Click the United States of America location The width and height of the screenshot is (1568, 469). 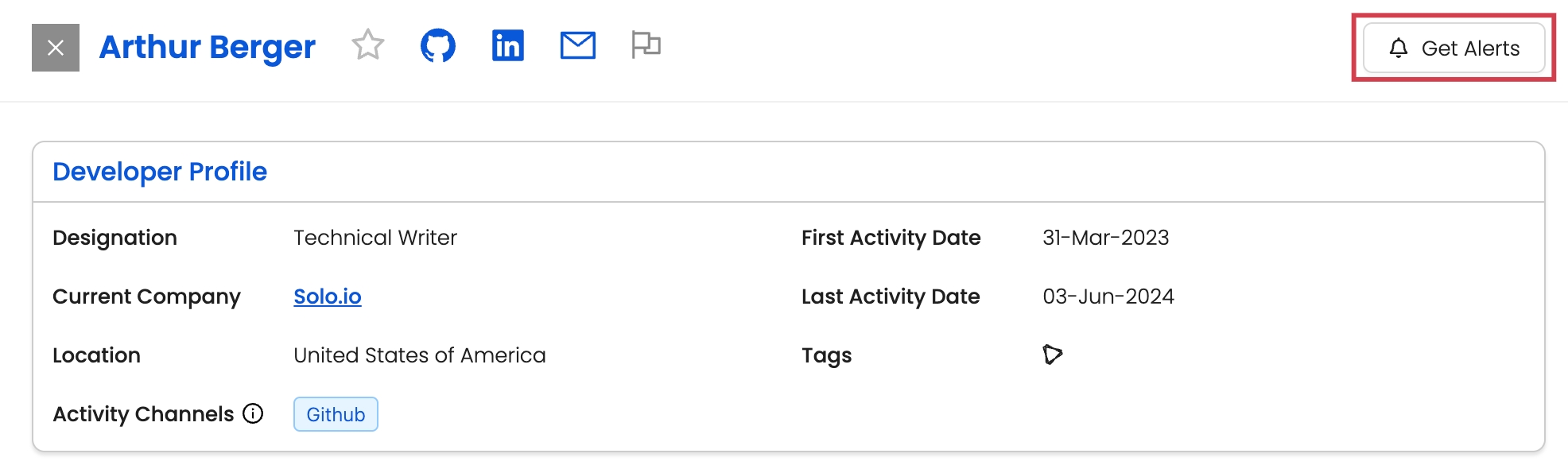[420, 355]
